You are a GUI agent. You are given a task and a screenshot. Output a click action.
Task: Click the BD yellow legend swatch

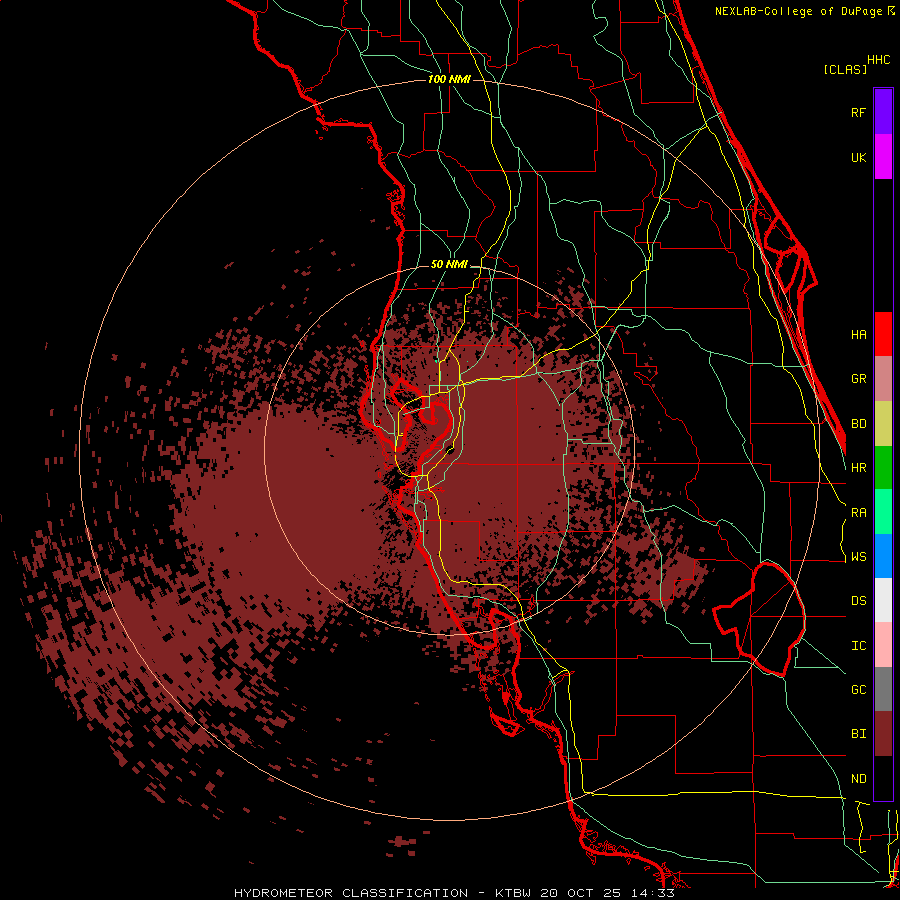coord(883,424)
